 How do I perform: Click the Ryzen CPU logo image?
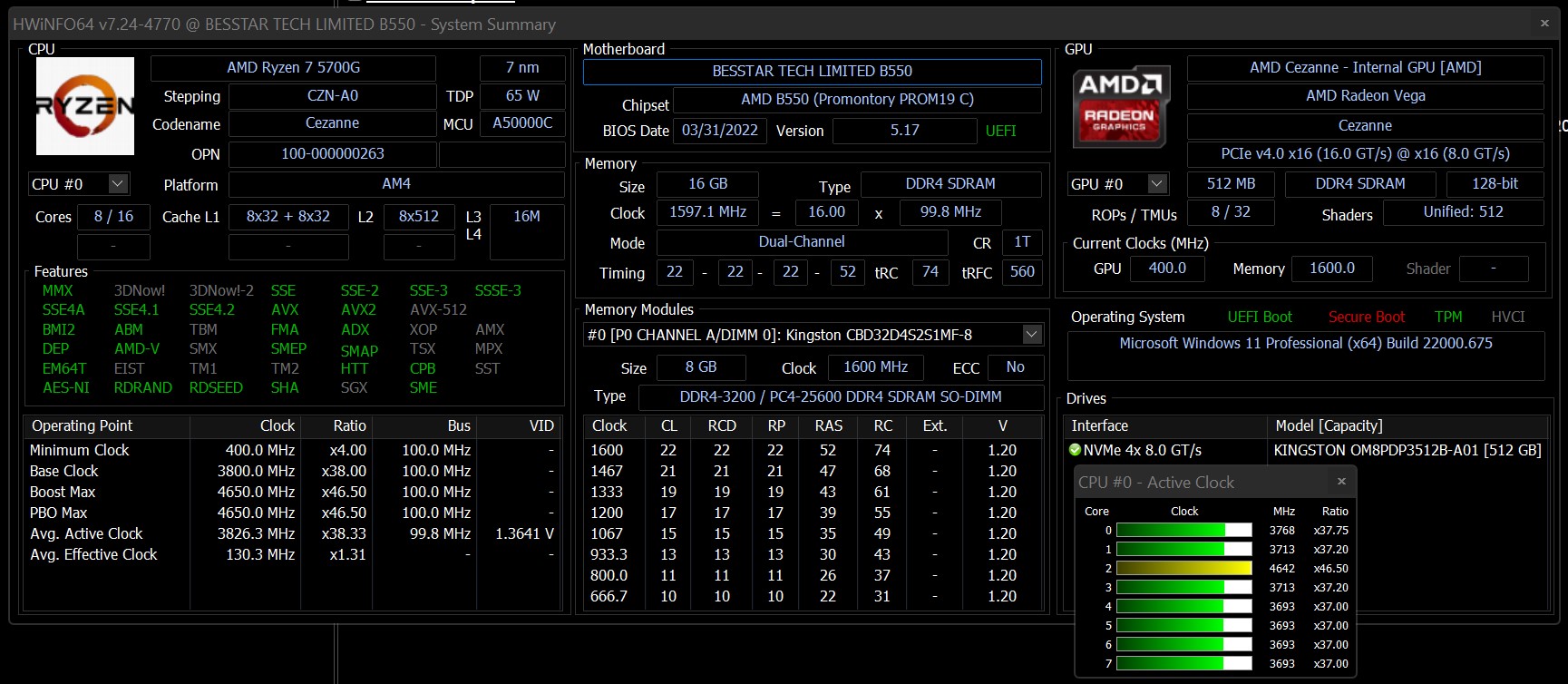(x=85, y=106)
